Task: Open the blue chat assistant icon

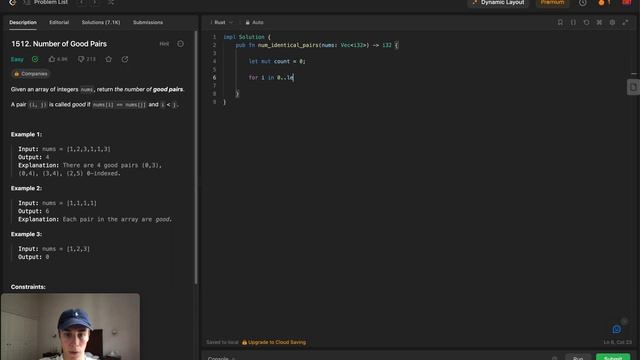Action: [x=616, y=329]
